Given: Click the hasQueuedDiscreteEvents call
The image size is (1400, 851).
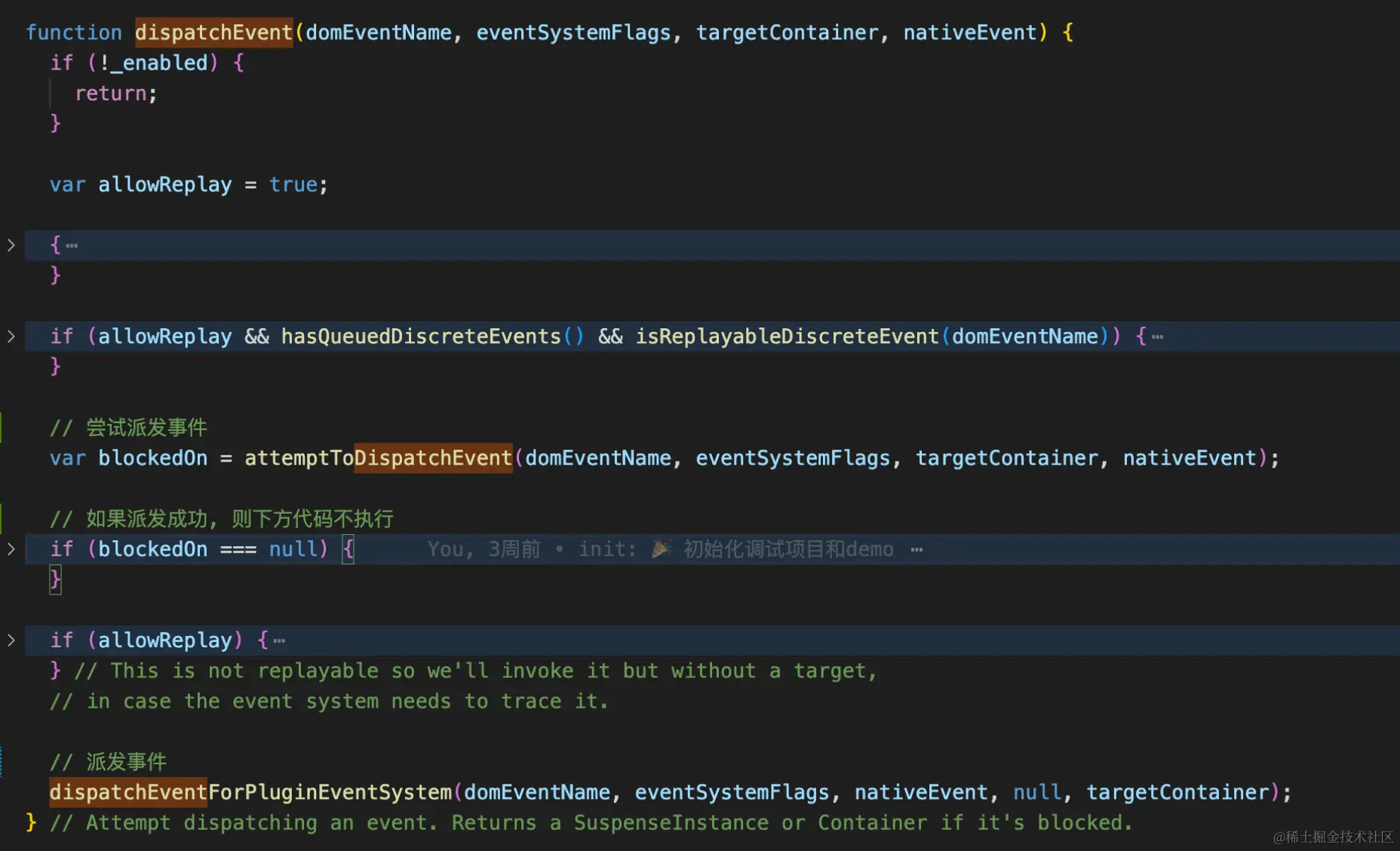Looking at the screenshot, I should click(421, 336).
